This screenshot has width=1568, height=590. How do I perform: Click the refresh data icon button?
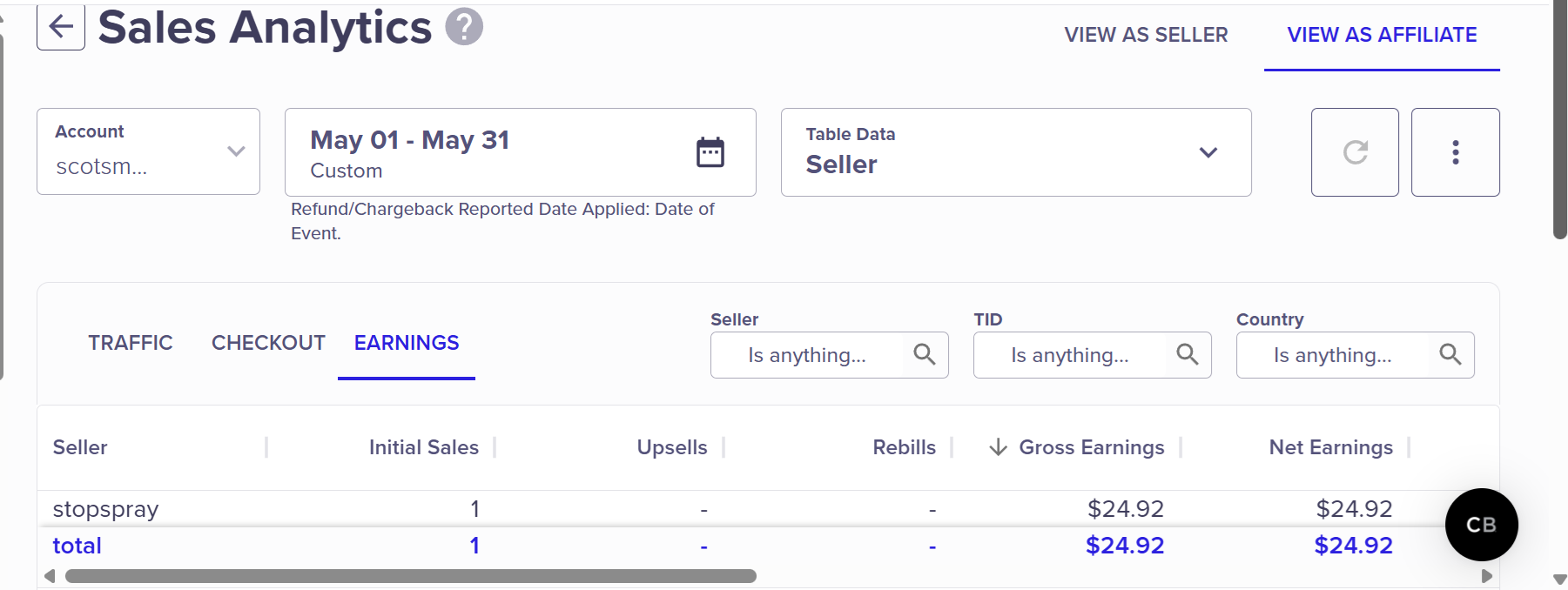click(x=1355, y=152)
